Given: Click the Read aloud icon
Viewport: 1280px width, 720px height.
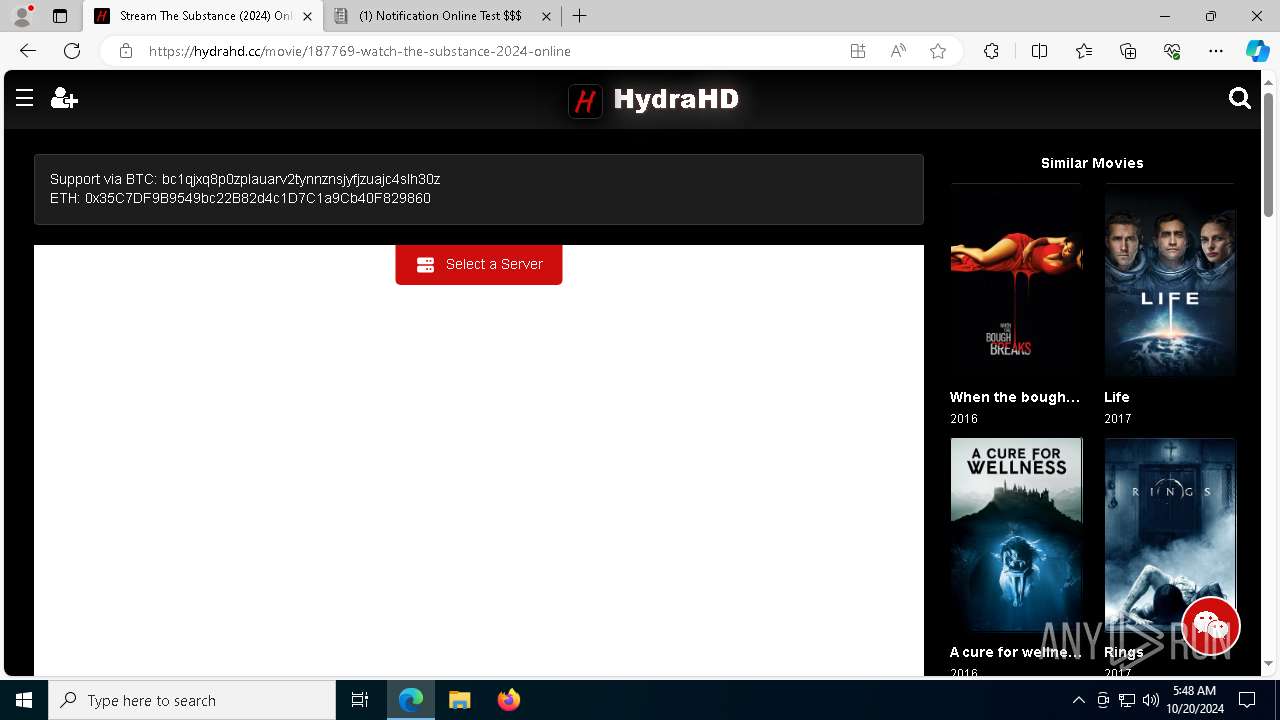Looking at the screenshot, I should click(x=898, y=51).
